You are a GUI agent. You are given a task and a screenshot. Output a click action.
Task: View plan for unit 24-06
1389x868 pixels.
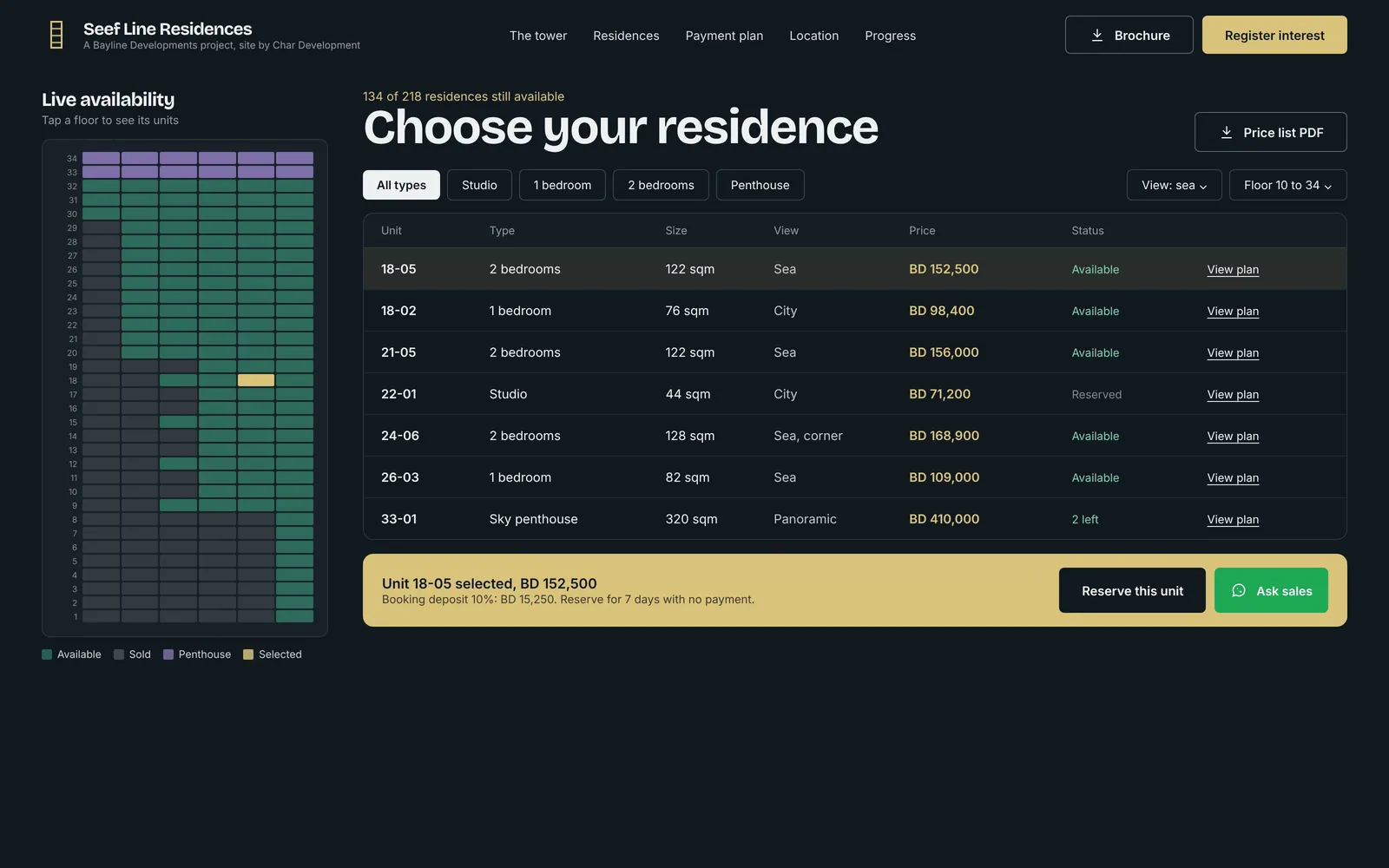point(1233,436)
